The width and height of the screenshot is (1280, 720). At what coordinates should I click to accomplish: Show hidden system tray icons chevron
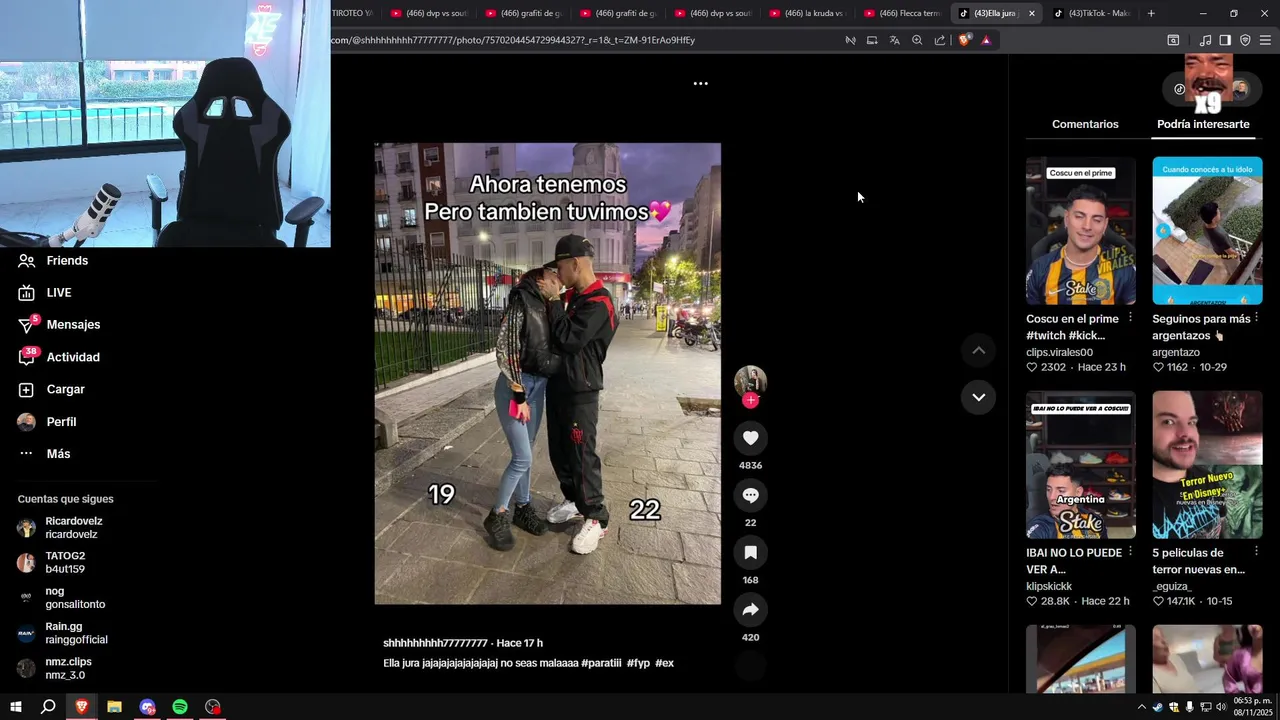[1142, 707]
